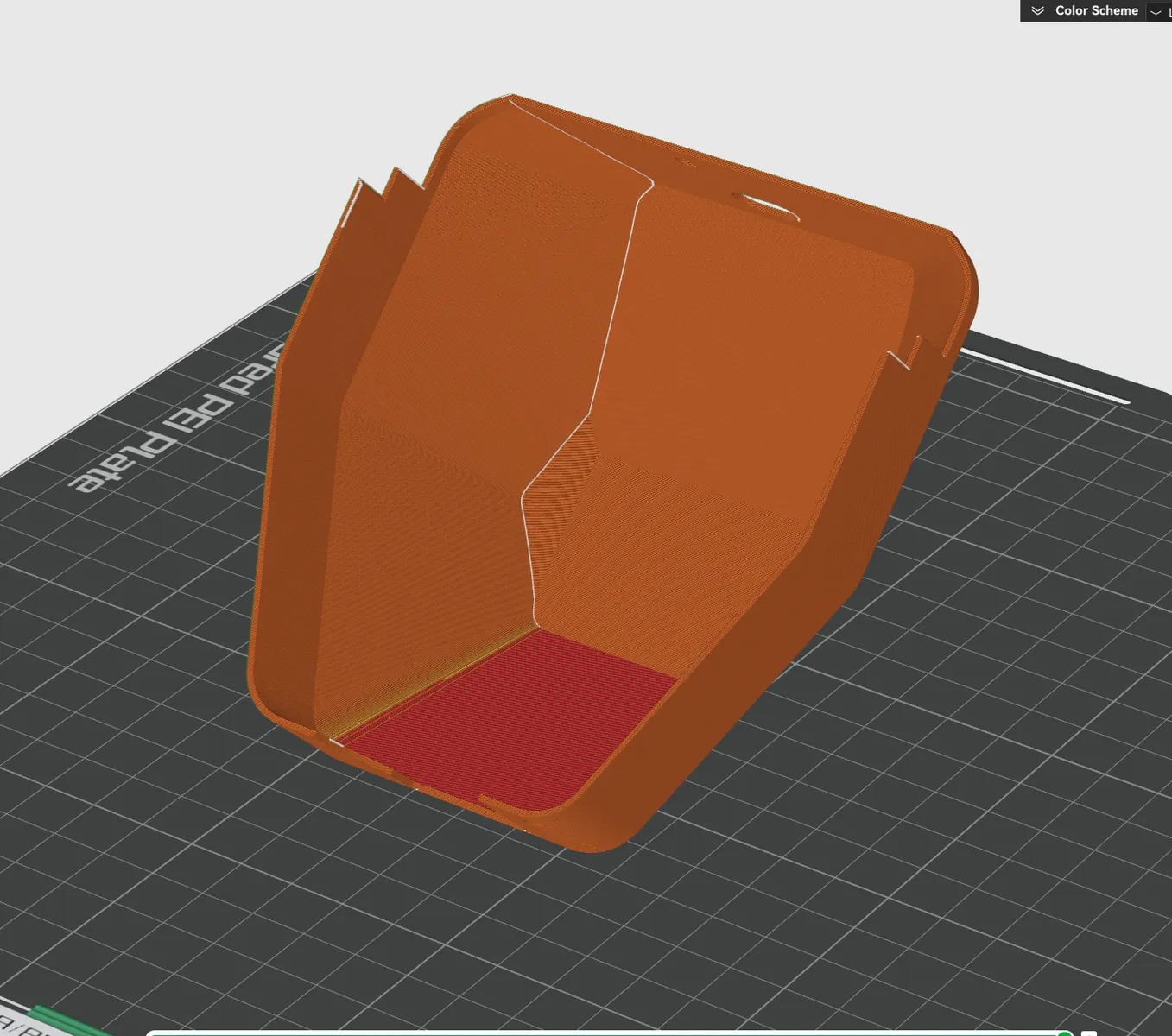Click the small white square beside the slider

(1089, 1033)
